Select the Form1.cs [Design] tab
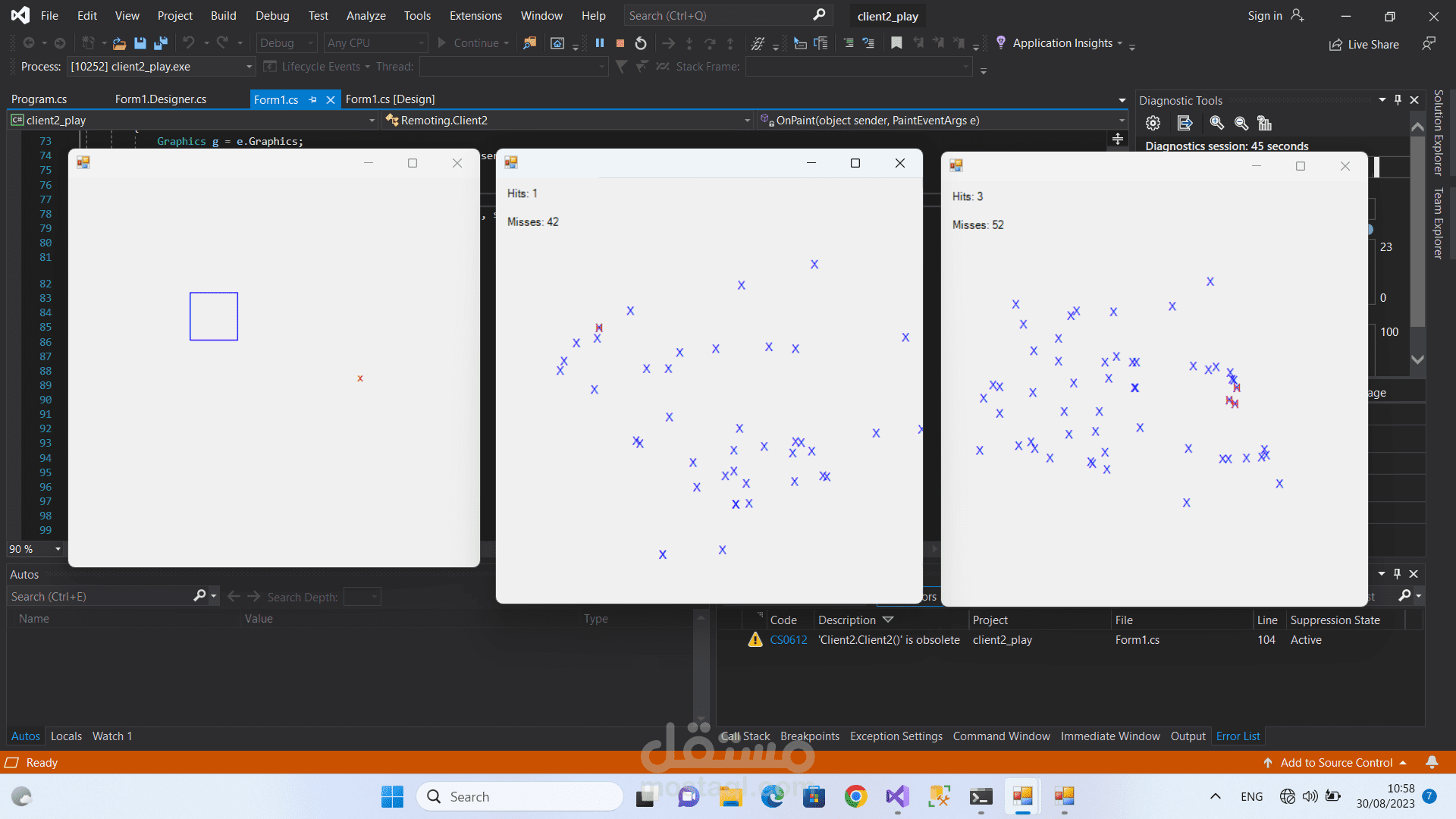 pos(390,99)
